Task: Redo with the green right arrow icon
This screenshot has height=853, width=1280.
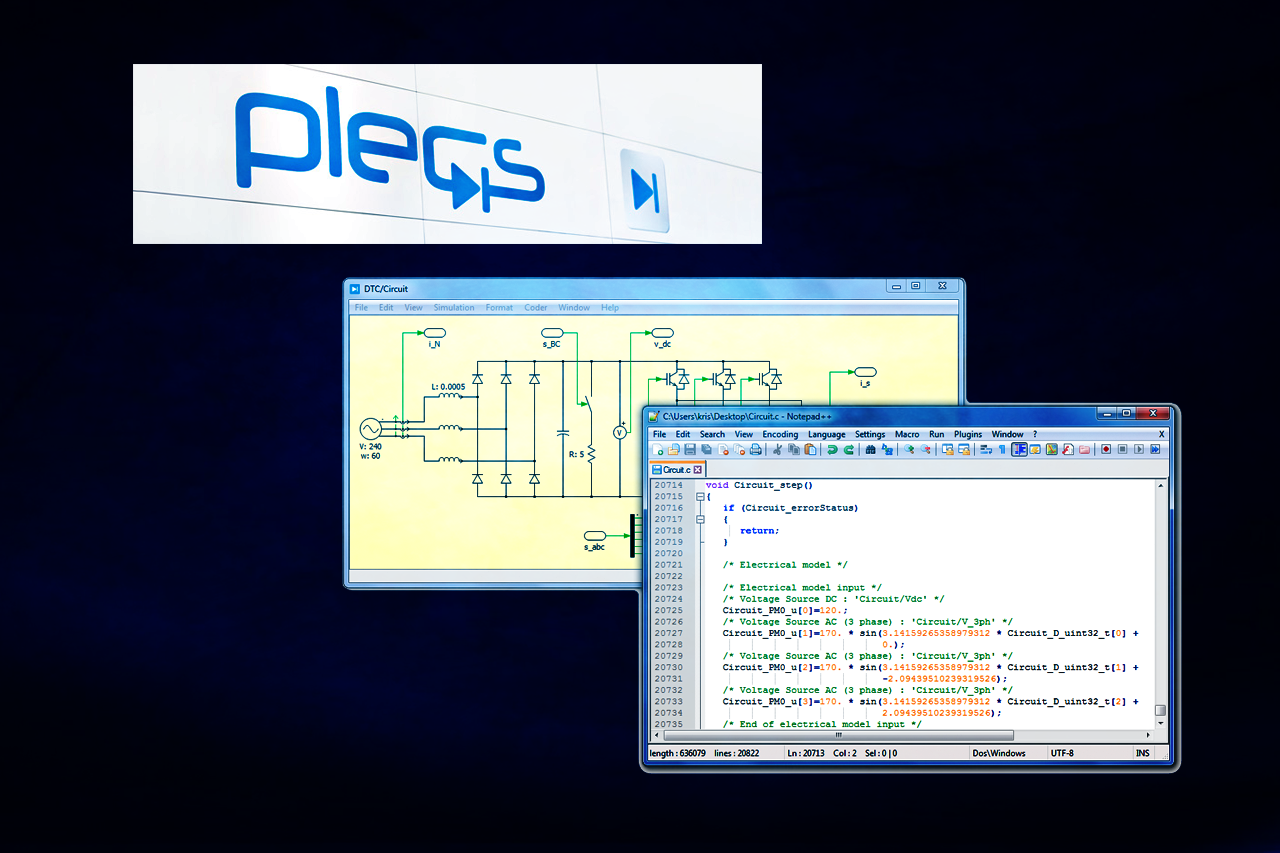Action: [849, 450]
